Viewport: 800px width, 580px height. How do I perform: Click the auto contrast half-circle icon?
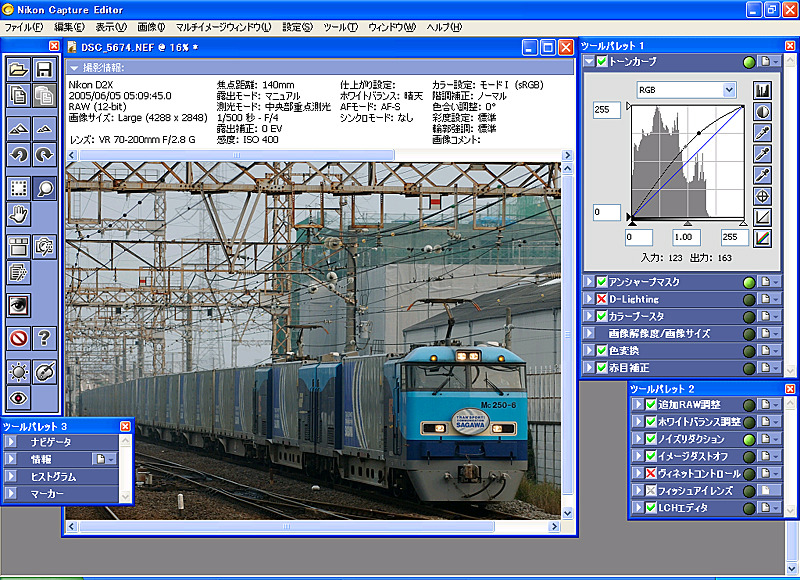tap(762, 112)
